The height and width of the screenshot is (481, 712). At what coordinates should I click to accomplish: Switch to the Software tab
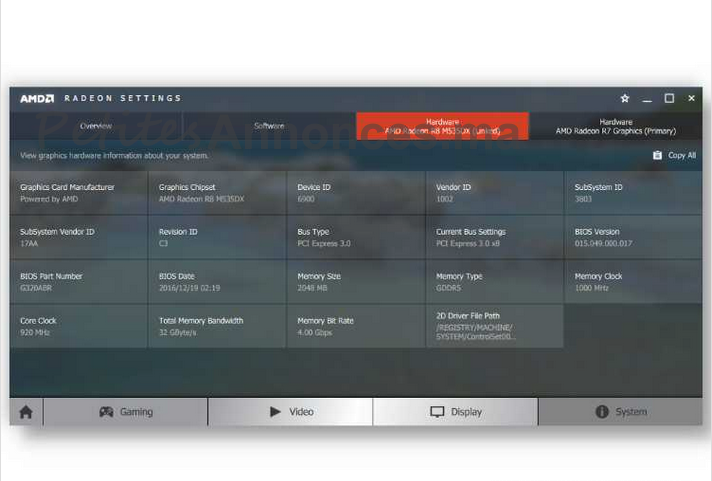pos(269,126)
